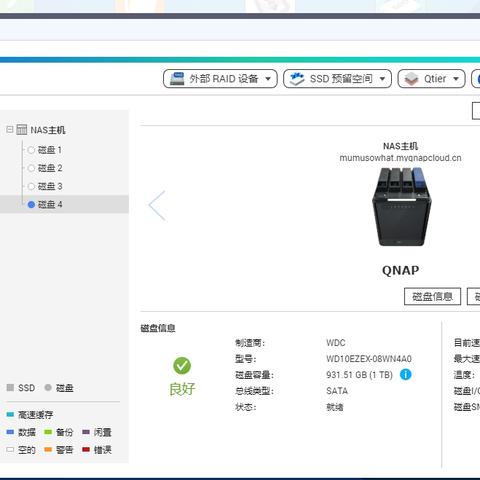The width and height of the screenshot is (480, 480).
Task: Click the external RAID device drive icon
Action: pyautogui.click(x=177, y=79)
